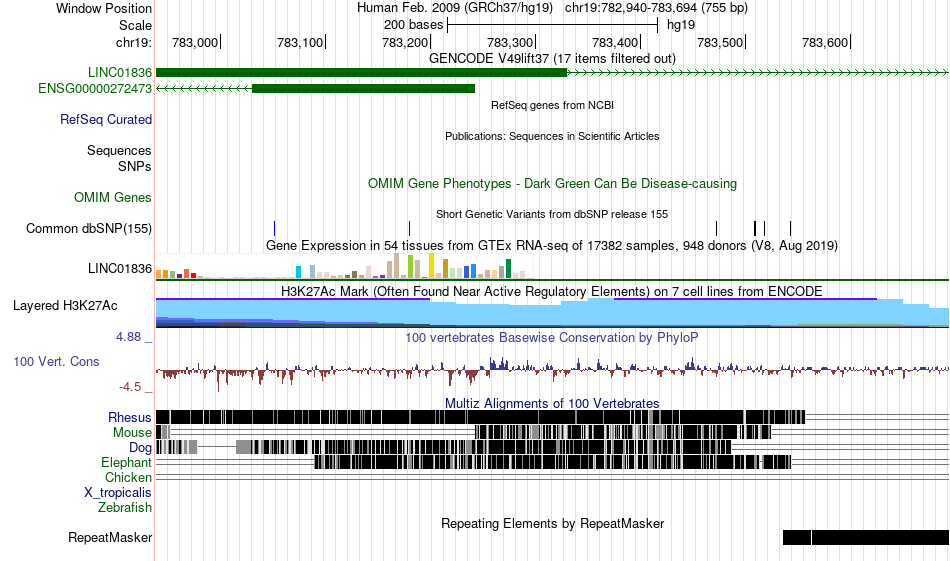Click the thick green LINC01836 exon bar
The image size is (950, 561).
pyautogui.click(x=362, y=73)
